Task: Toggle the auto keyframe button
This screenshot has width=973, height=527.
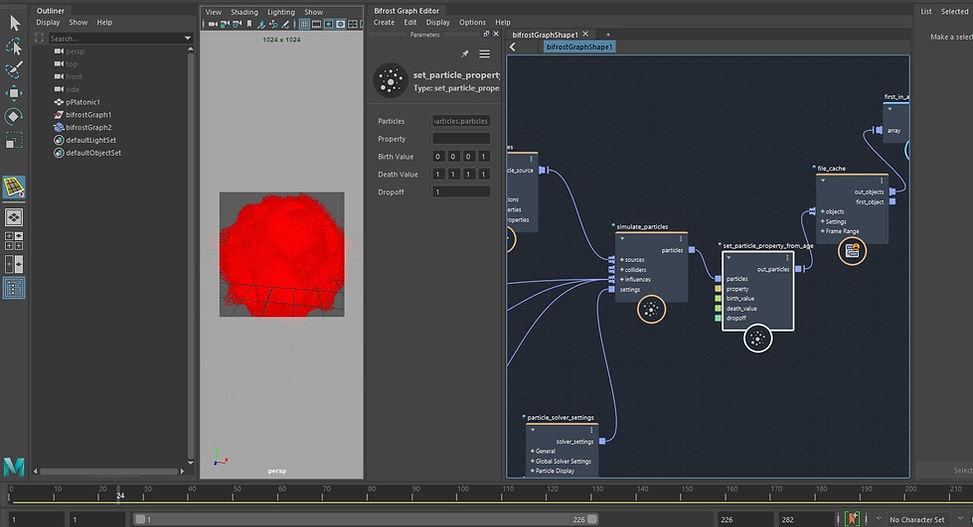Action: (x=853, y=519)
